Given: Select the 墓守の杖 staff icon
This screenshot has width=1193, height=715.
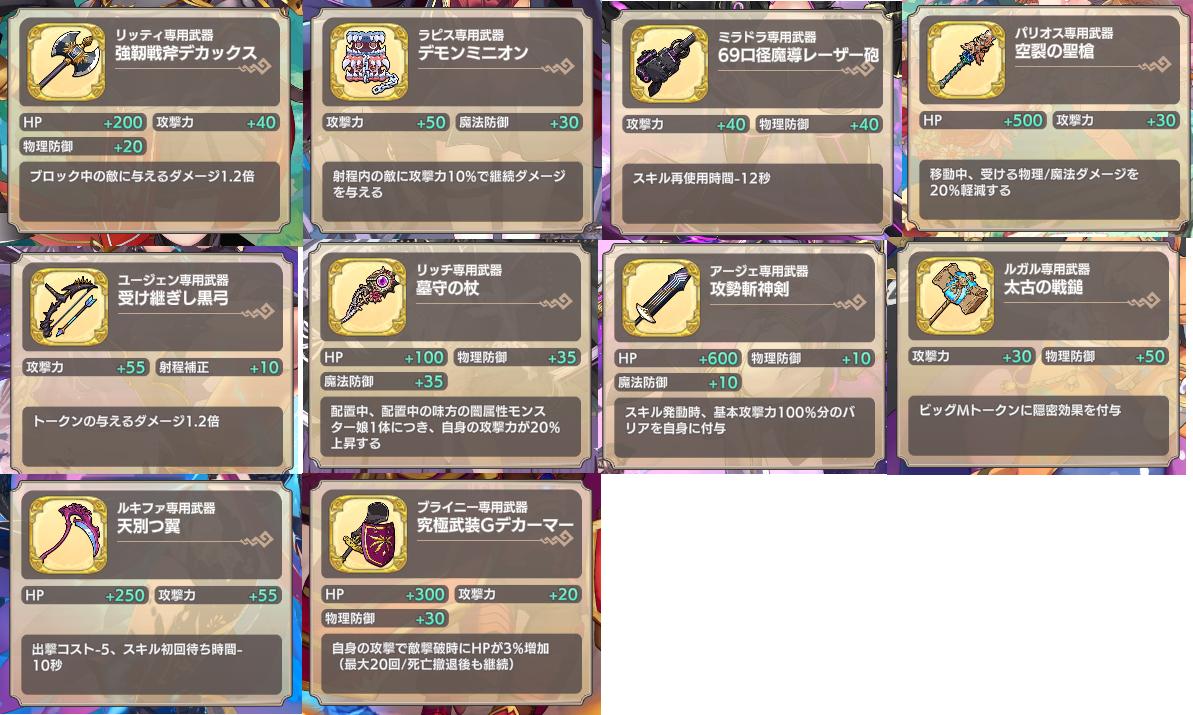Looking at the screenshot, I should point(367,297).
